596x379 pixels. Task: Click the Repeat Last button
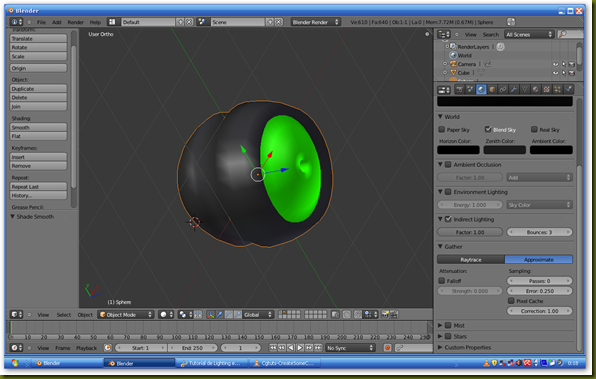coord(38,187)
